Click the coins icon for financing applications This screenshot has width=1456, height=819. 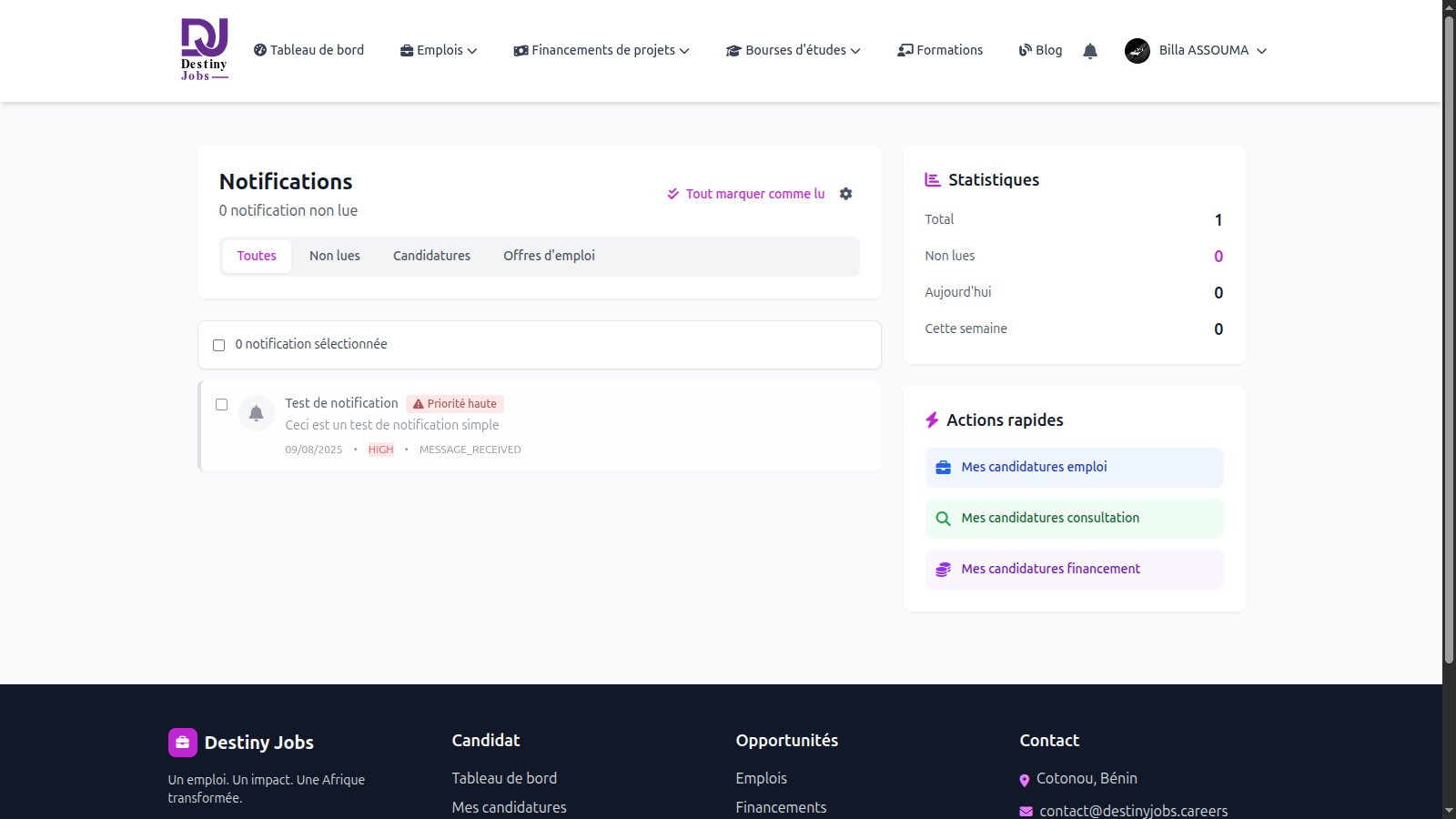click(x=944, y=570)
